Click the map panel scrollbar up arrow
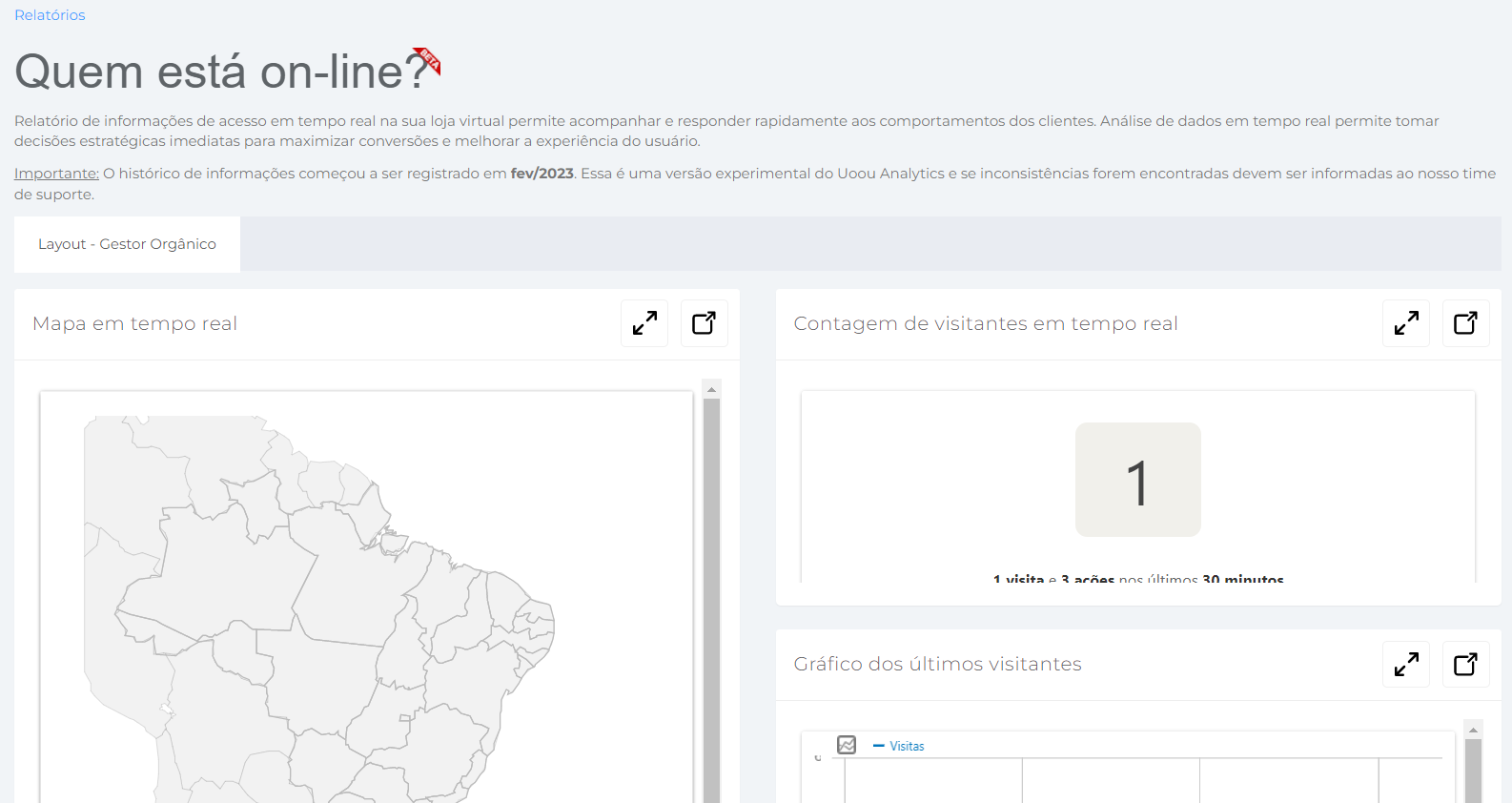Viewport: 1512px width, 803px height. [711, 389]
